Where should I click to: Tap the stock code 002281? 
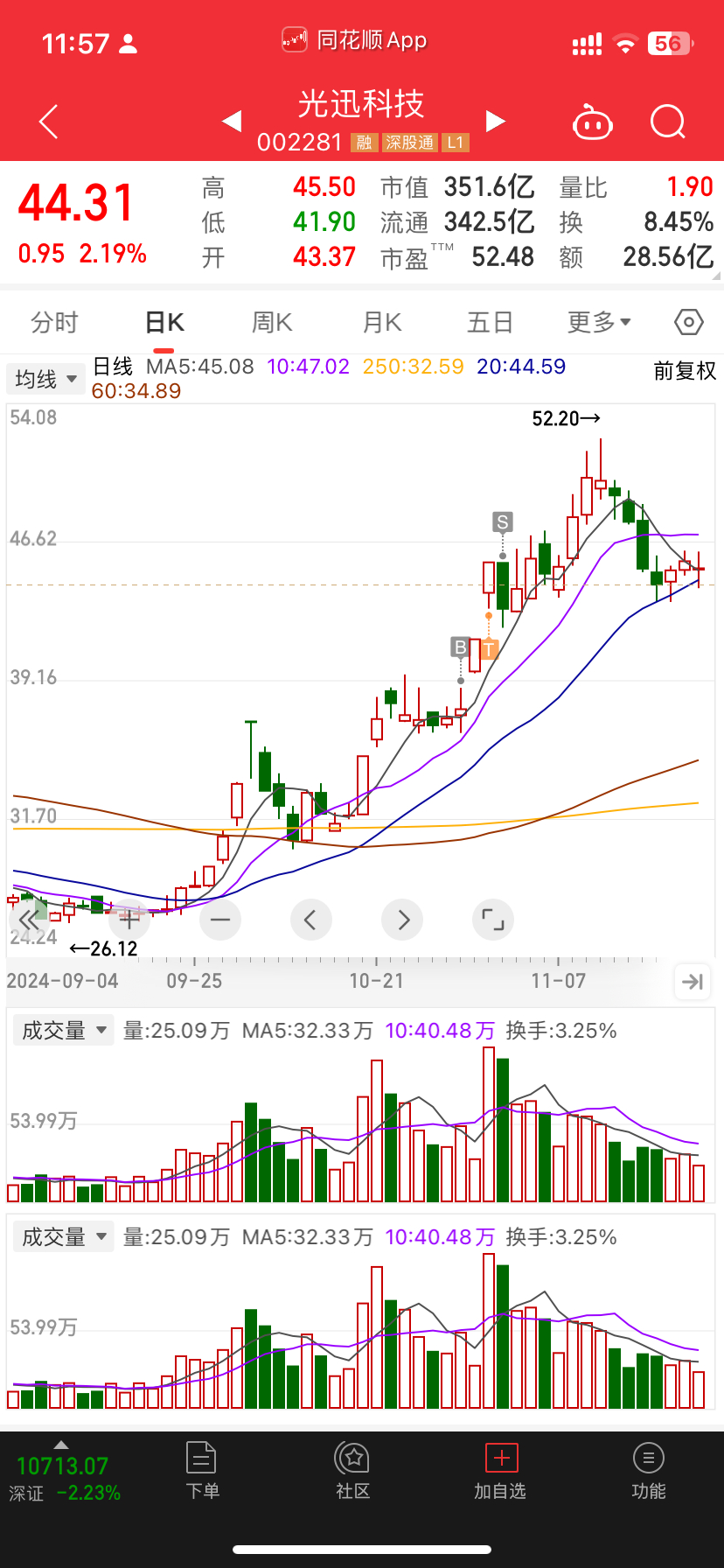tap(300, 143)
